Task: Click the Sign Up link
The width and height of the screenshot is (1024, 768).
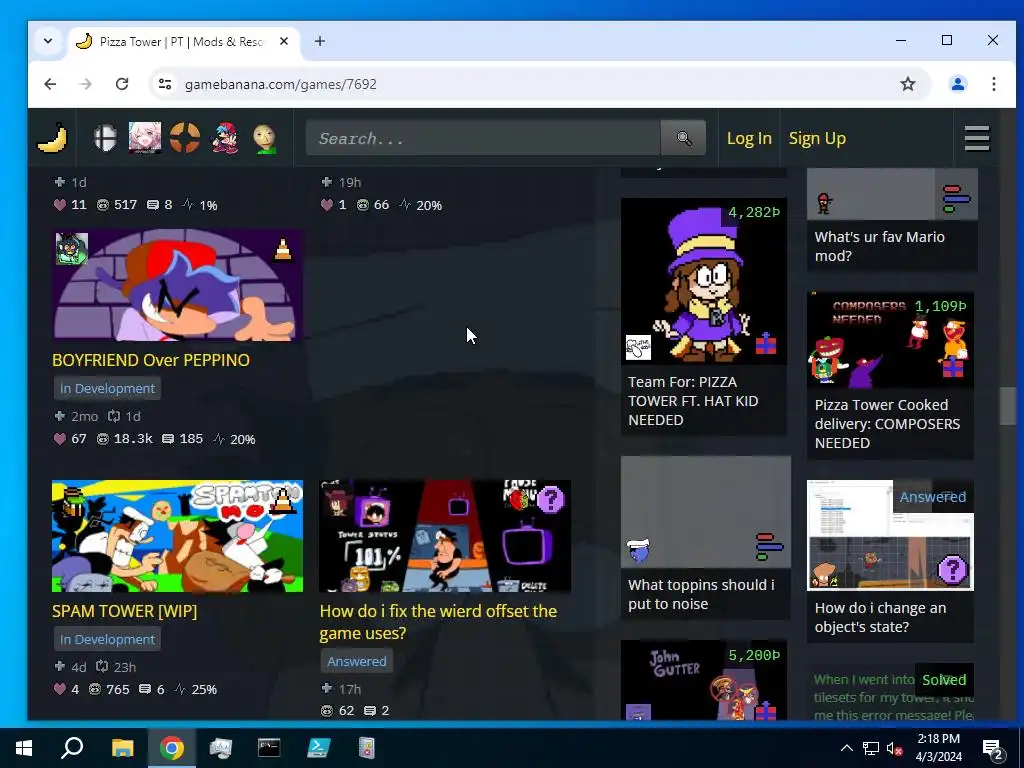Action: (x=817, y=138)
